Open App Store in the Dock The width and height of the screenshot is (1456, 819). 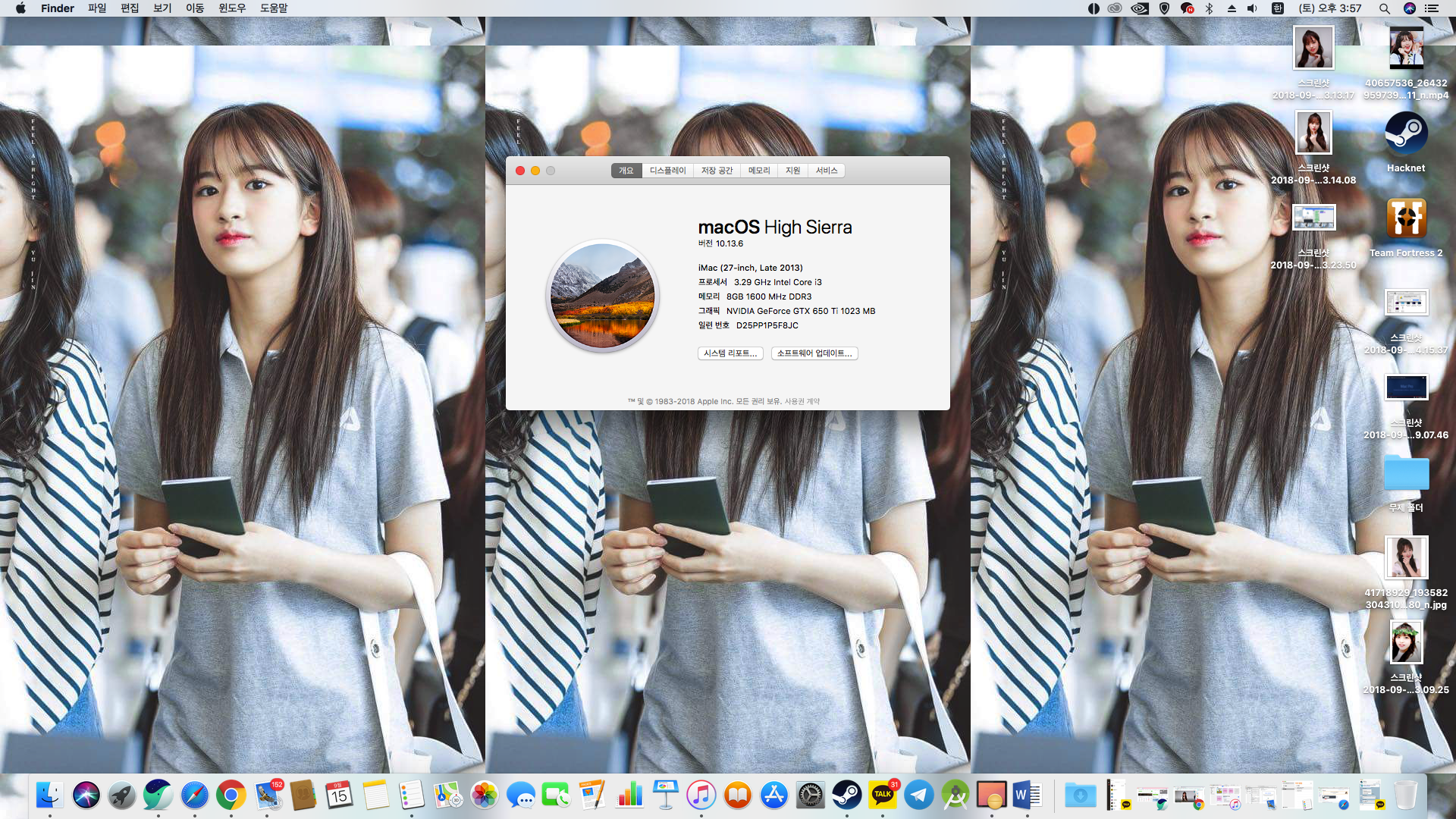click(774, 795)
